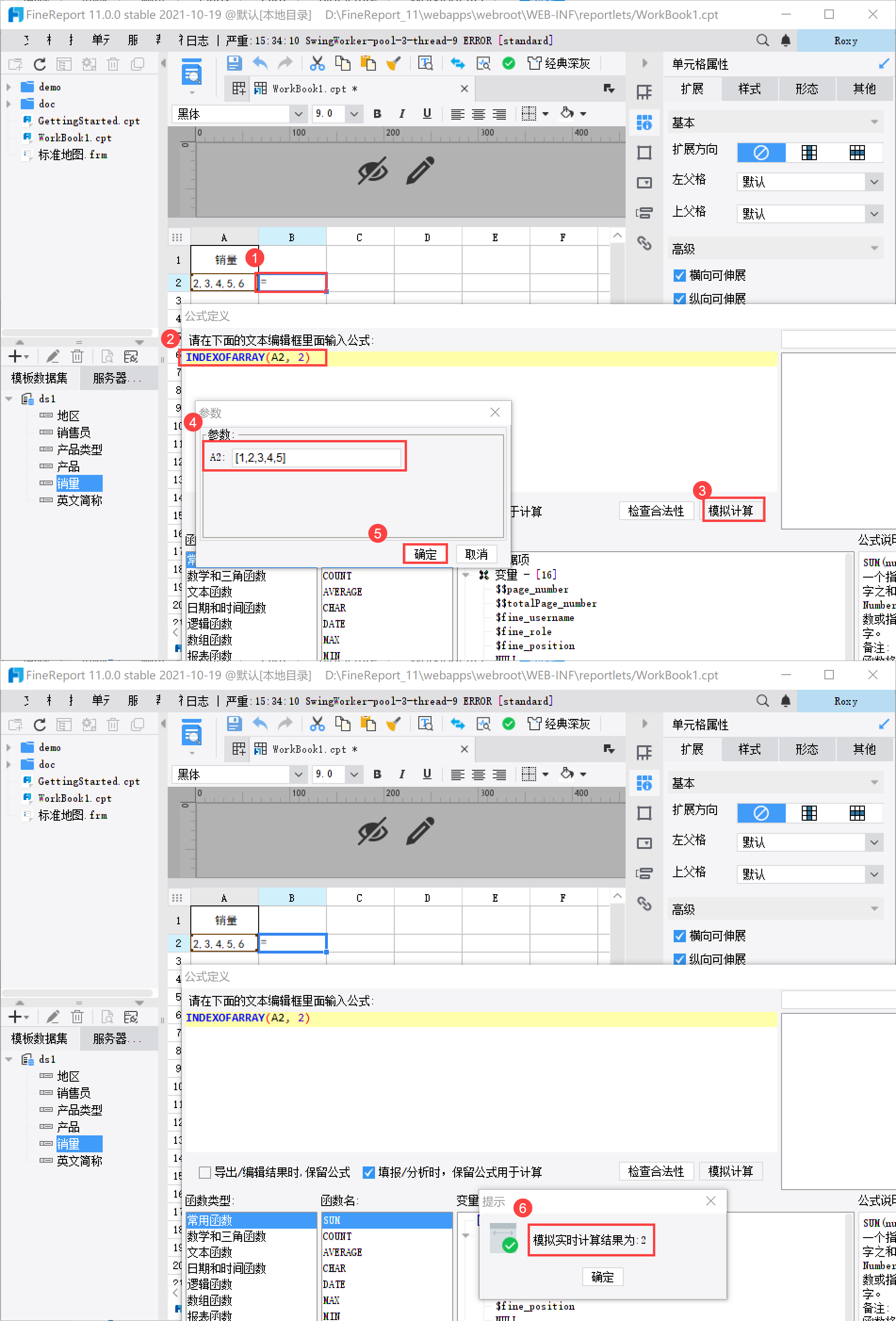Switch to the 其他 tab in the upper window
896x1321 pixels.
click(864, 89)
